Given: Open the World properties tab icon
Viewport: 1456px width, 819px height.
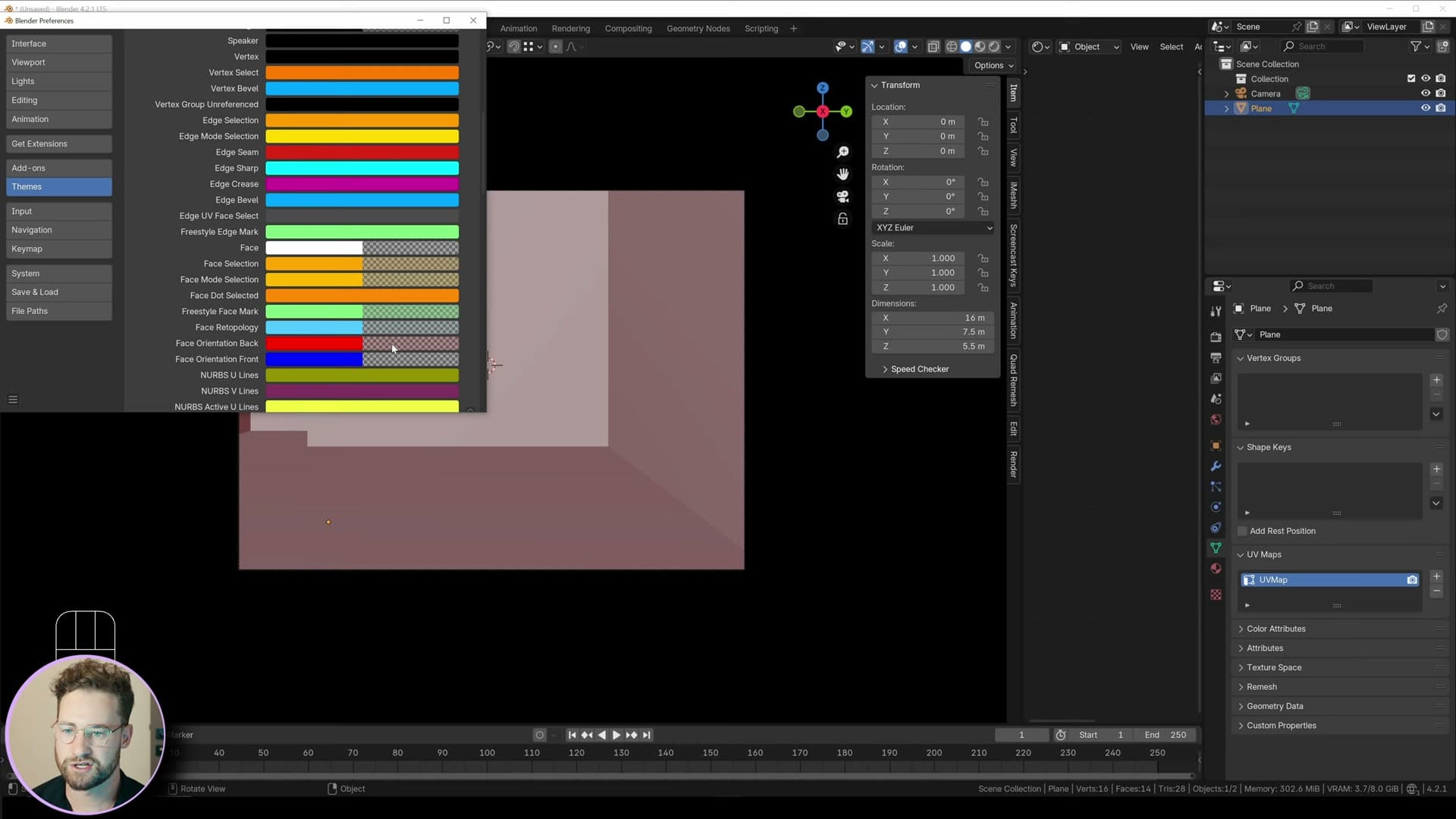Looking at the screenshot, I should click(1216, 419).
